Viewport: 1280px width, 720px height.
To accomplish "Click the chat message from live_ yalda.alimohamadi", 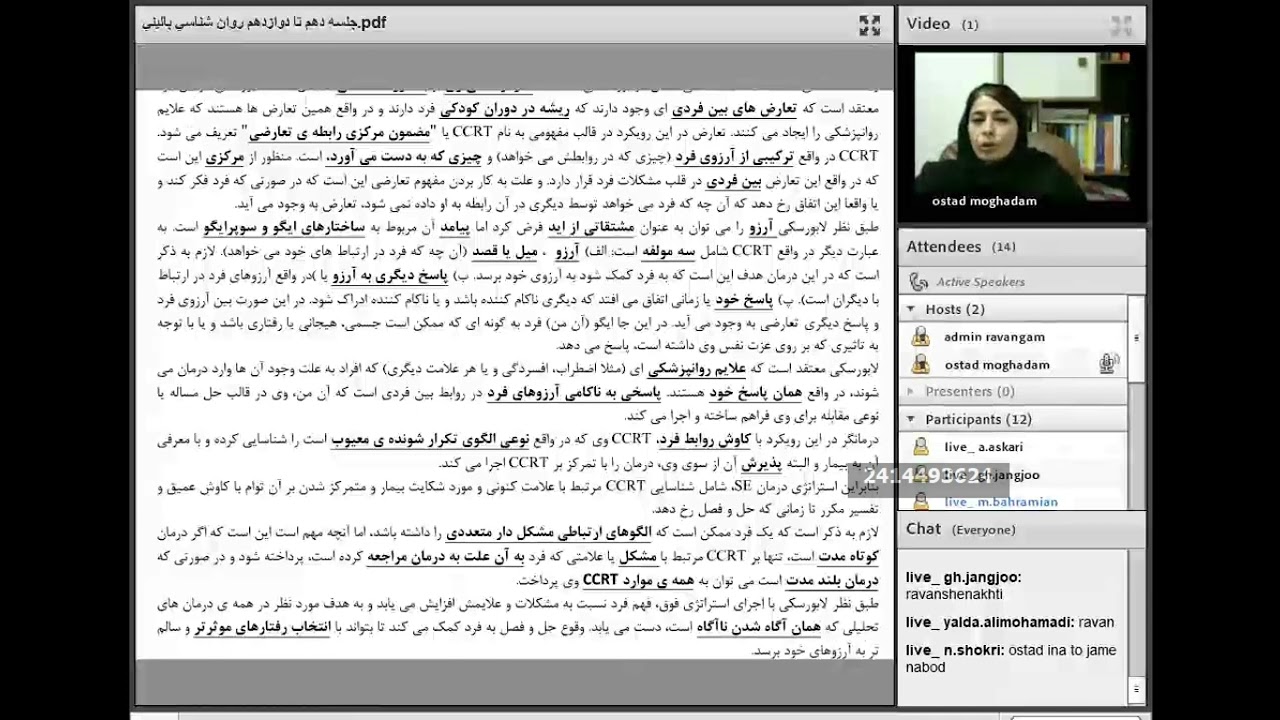I will click(x=1010, y=622).
